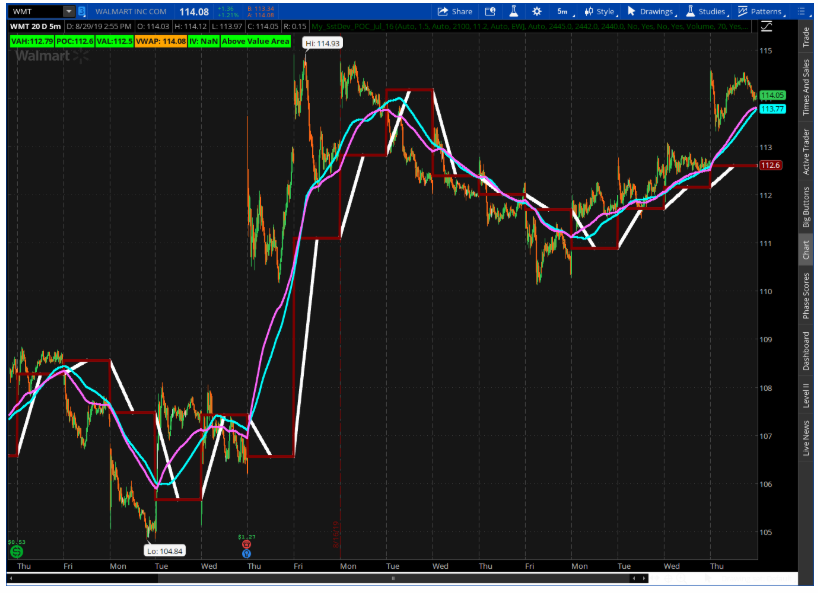
Task: Click the cyan 113.77 price axis tag
Action: 772,109
